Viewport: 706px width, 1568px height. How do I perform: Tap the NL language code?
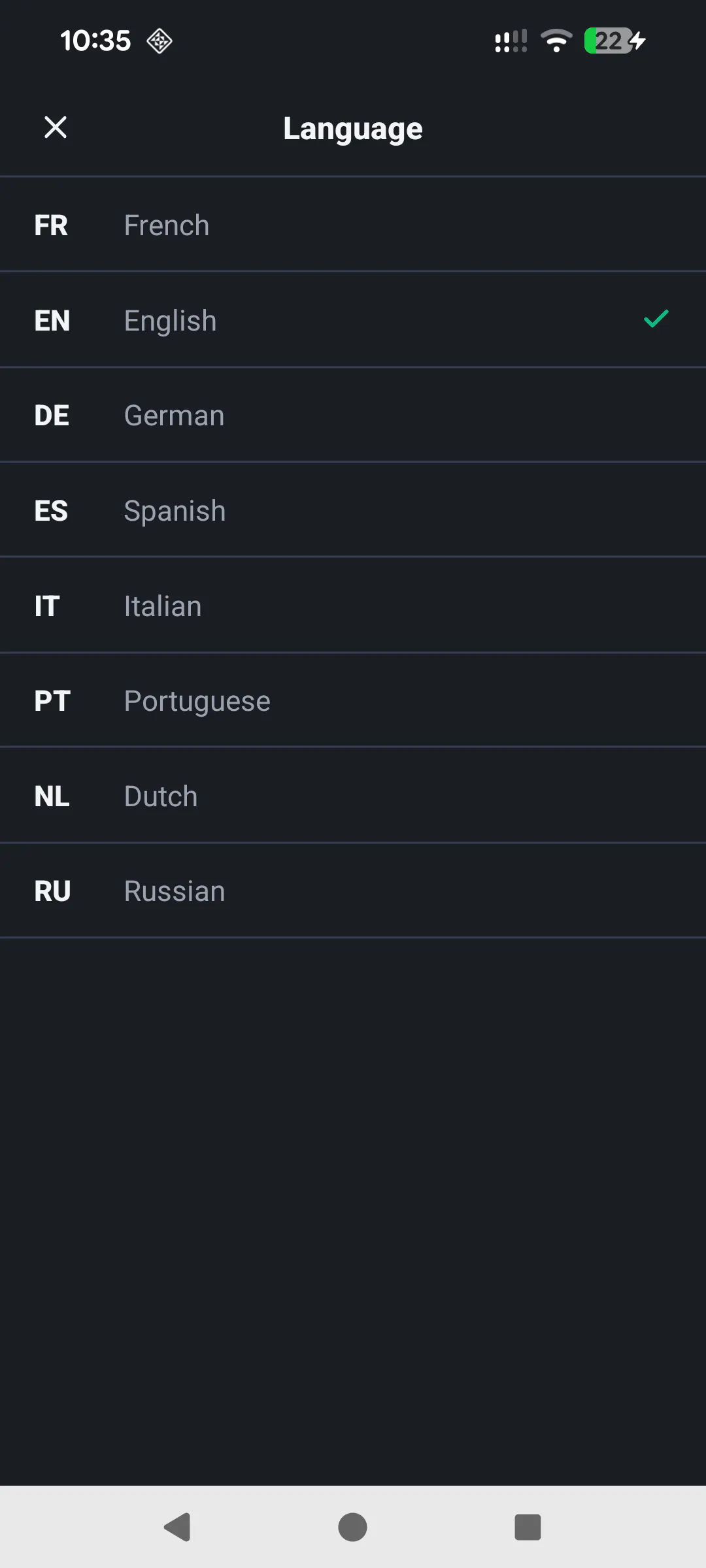click(x=52, y=796)
